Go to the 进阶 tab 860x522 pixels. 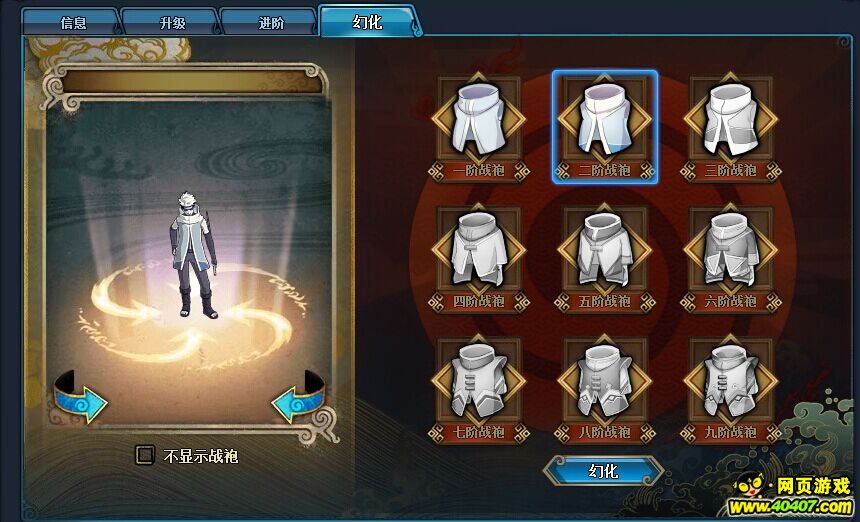(x=271, y=23)
